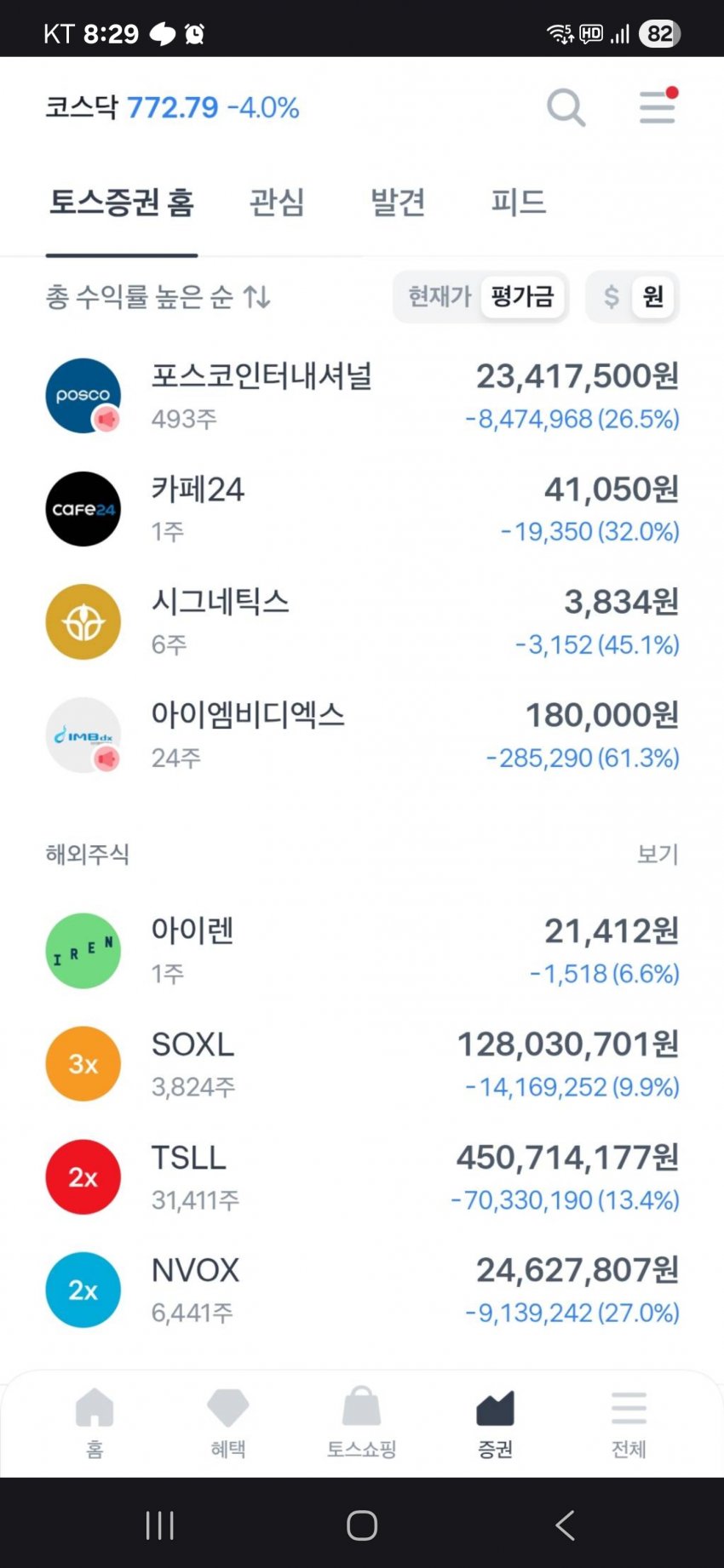The image size is (724, 1568).
Task: Tap the POSCO International stock logo
Action: coord(83,396)
